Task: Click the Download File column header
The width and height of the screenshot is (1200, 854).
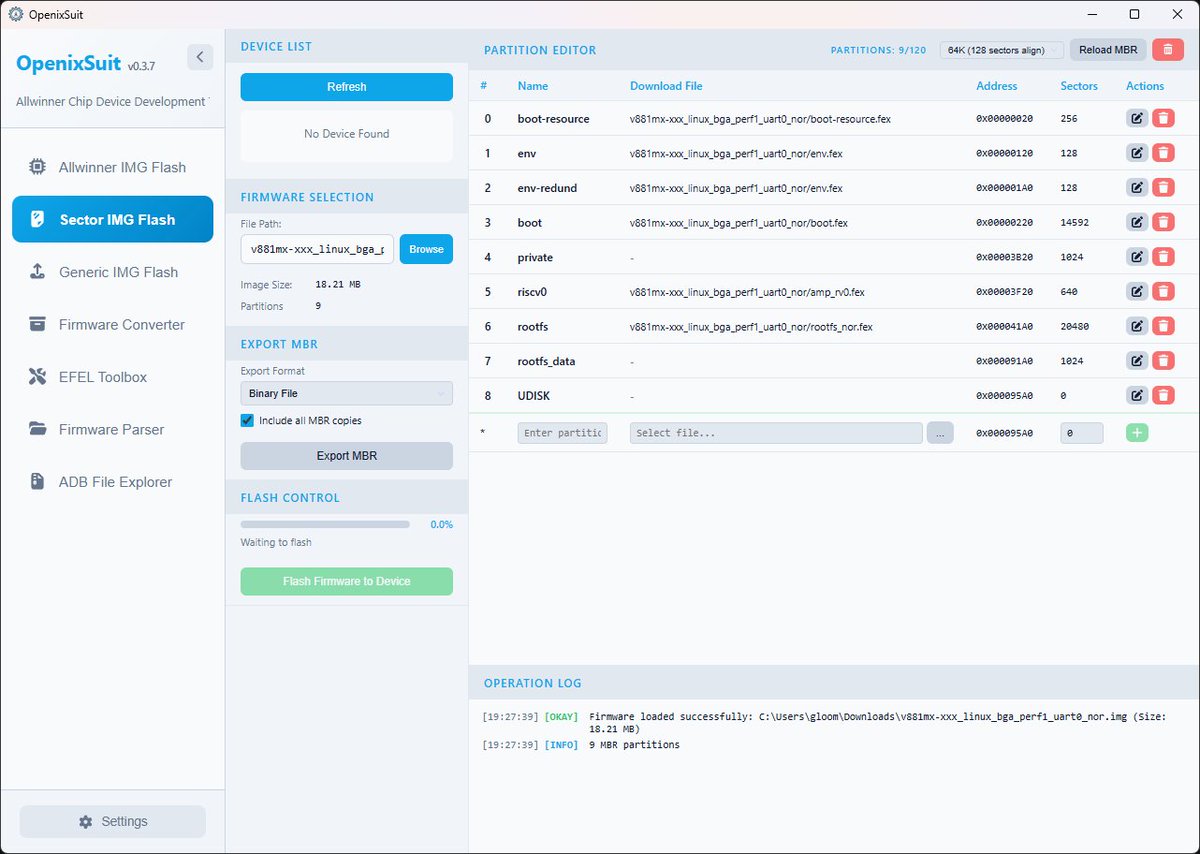Action: (666, 86)
